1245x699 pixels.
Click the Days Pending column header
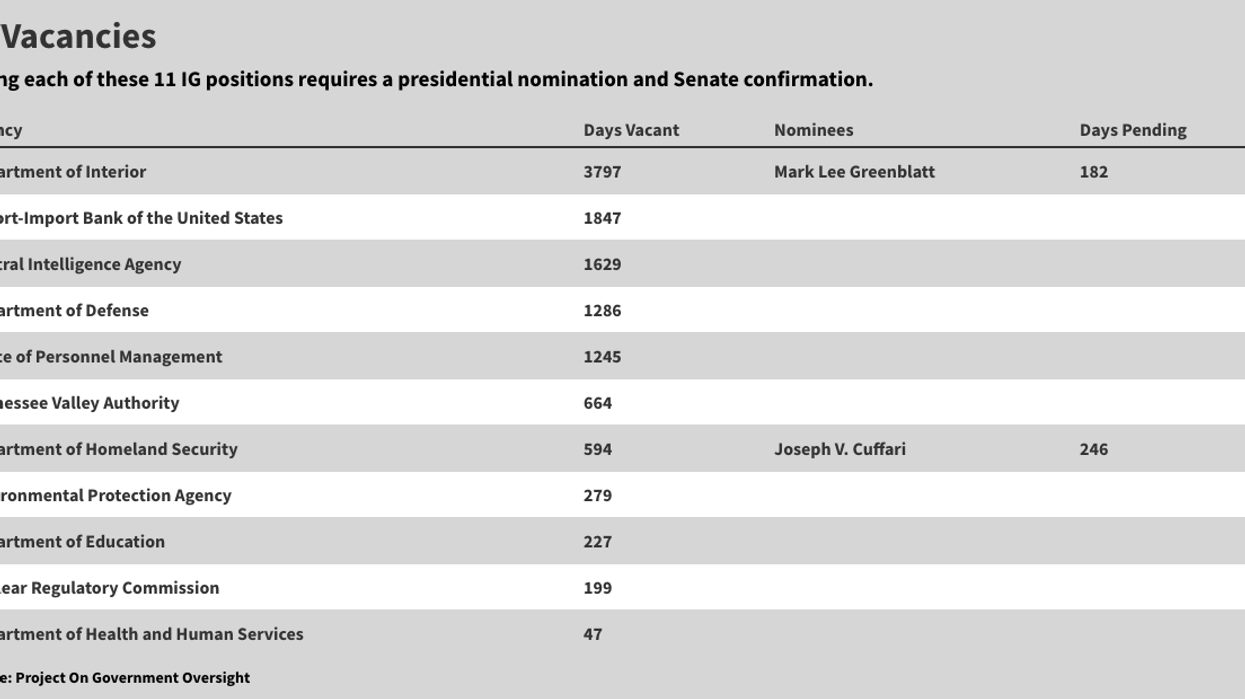tap(1132, 130)
